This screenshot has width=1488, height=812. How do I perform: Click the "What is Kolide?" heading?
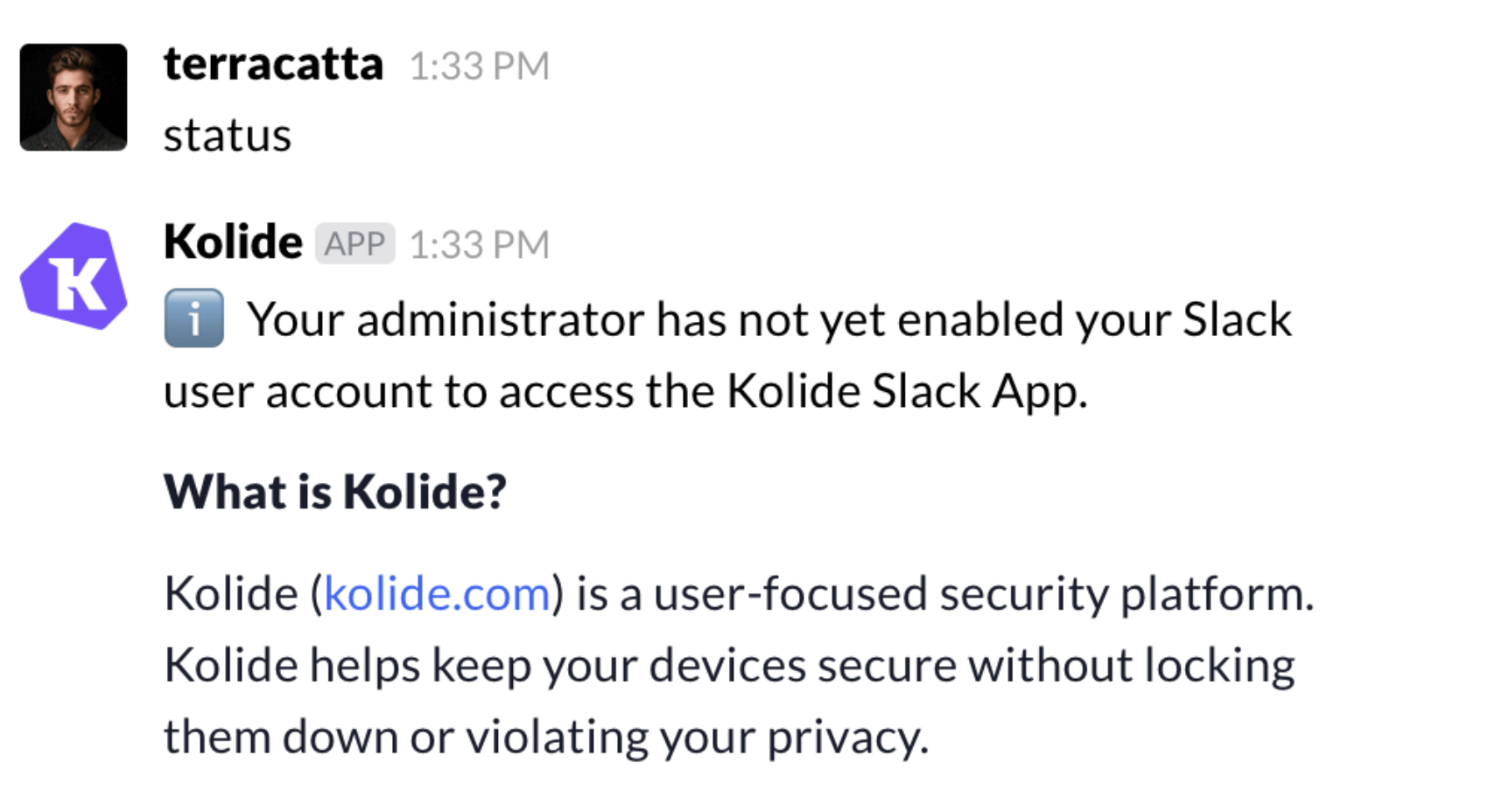335,492
